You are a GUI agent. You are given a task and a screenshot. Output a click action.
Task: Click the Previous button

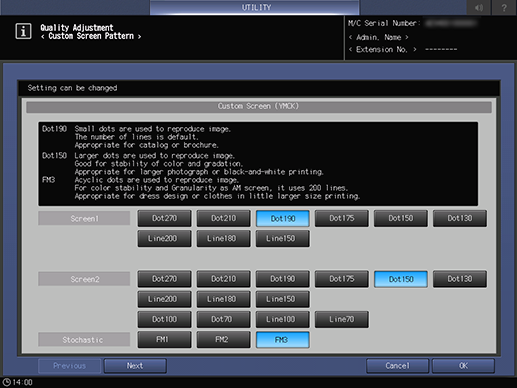(x=69, y=366)
